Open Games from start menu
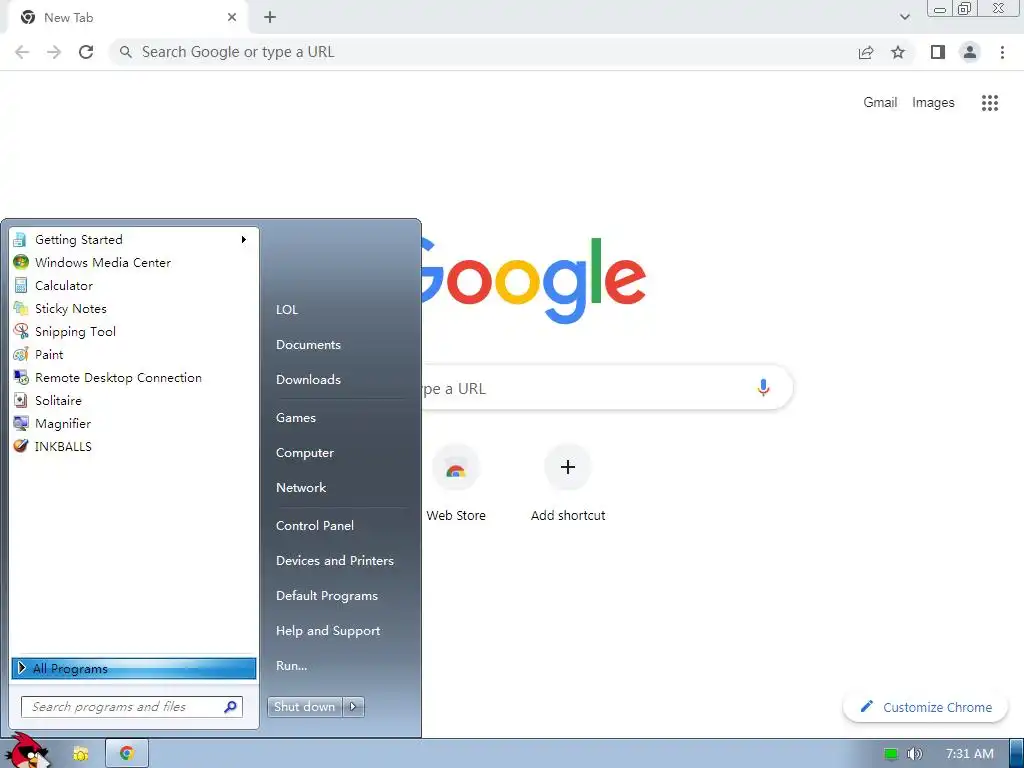Viewport: 1024px width, 768px height. tap(296, 418)
